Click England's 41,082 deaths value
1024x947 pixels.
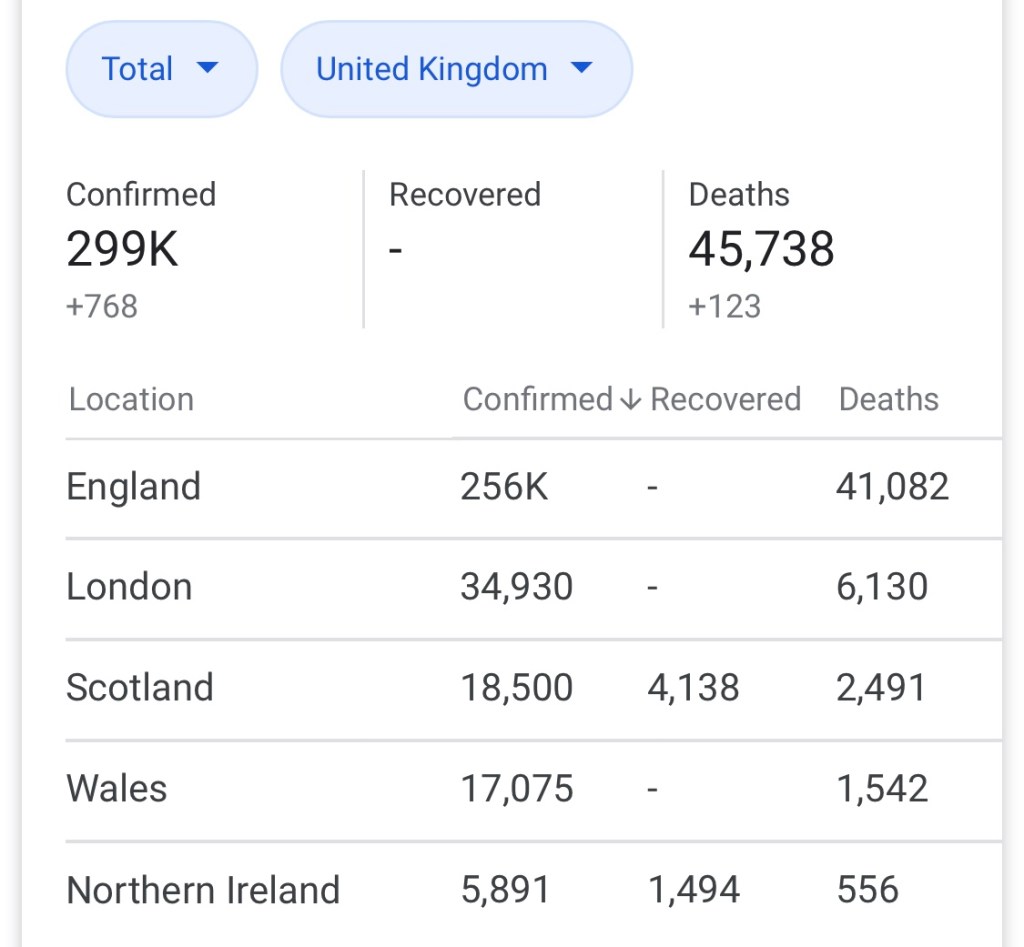click(892, 487)
